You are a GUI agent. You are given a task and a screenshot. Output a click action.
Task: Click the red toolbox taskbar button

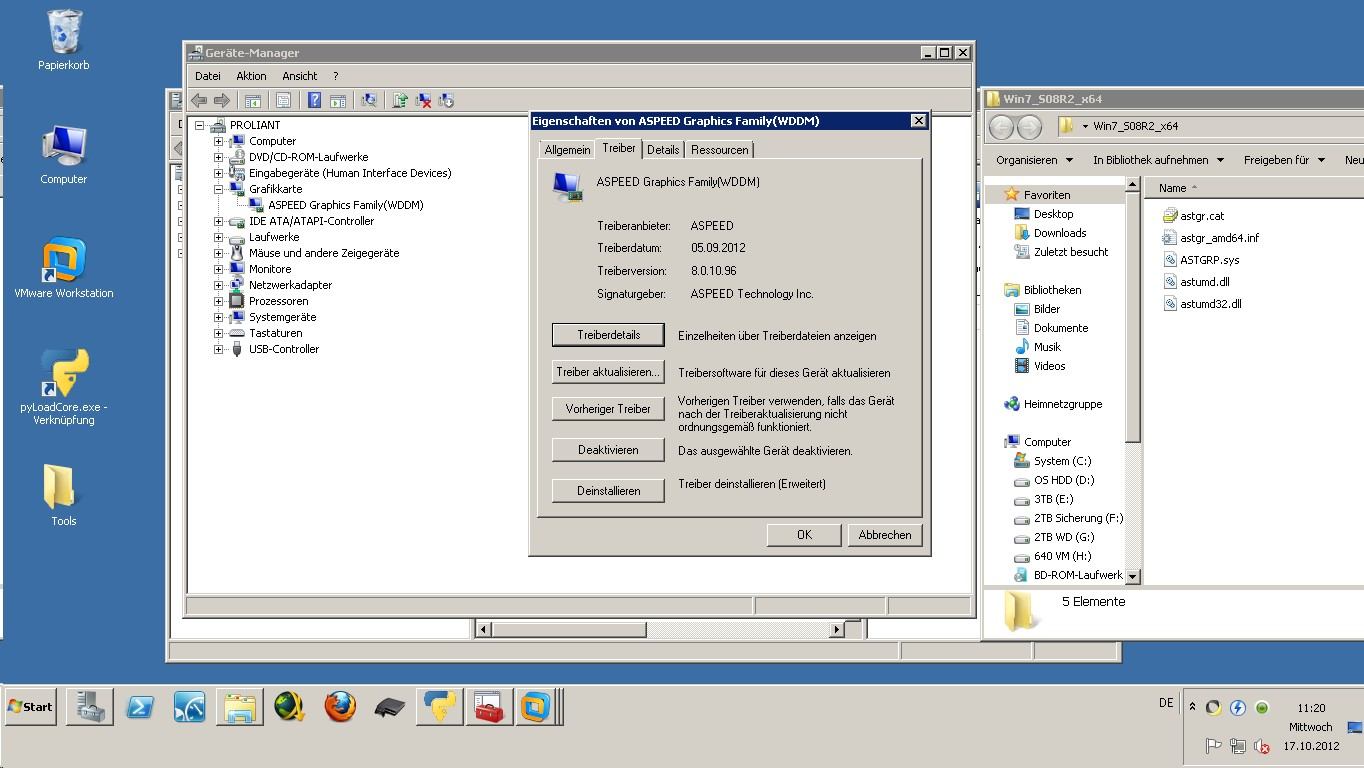click(489, 707)
